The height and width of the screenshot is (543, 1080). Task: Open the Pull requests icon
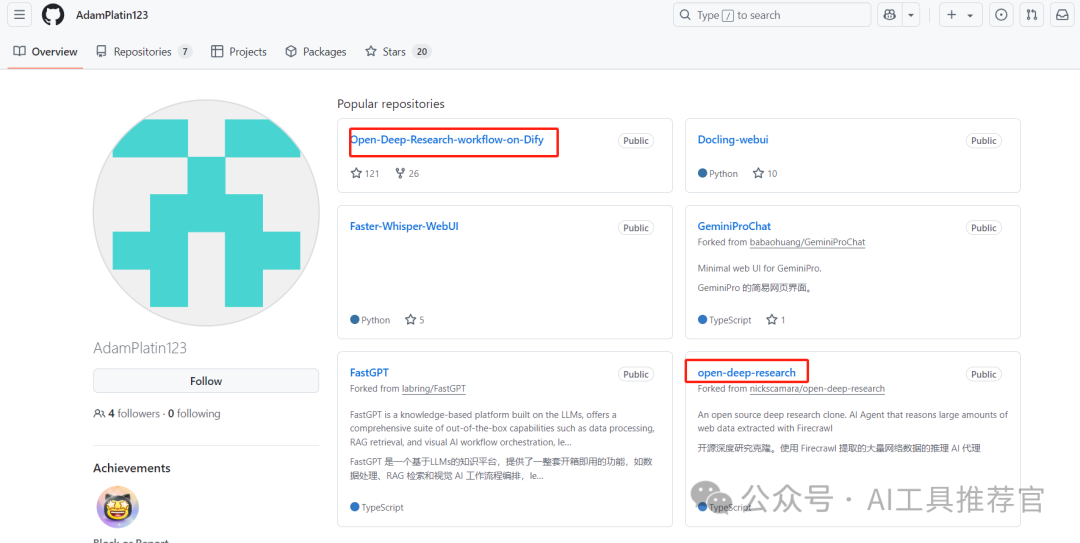(x=1032, y=14)
